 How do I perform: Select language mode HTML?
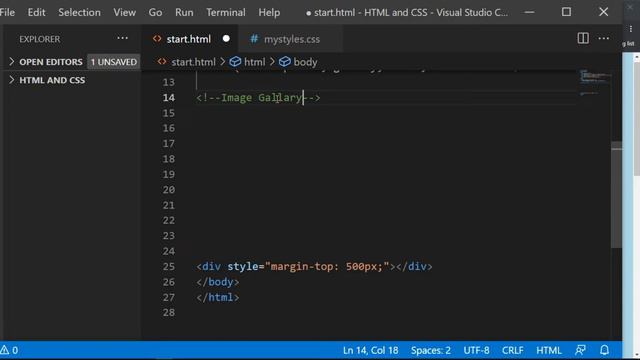pos(549,350)
